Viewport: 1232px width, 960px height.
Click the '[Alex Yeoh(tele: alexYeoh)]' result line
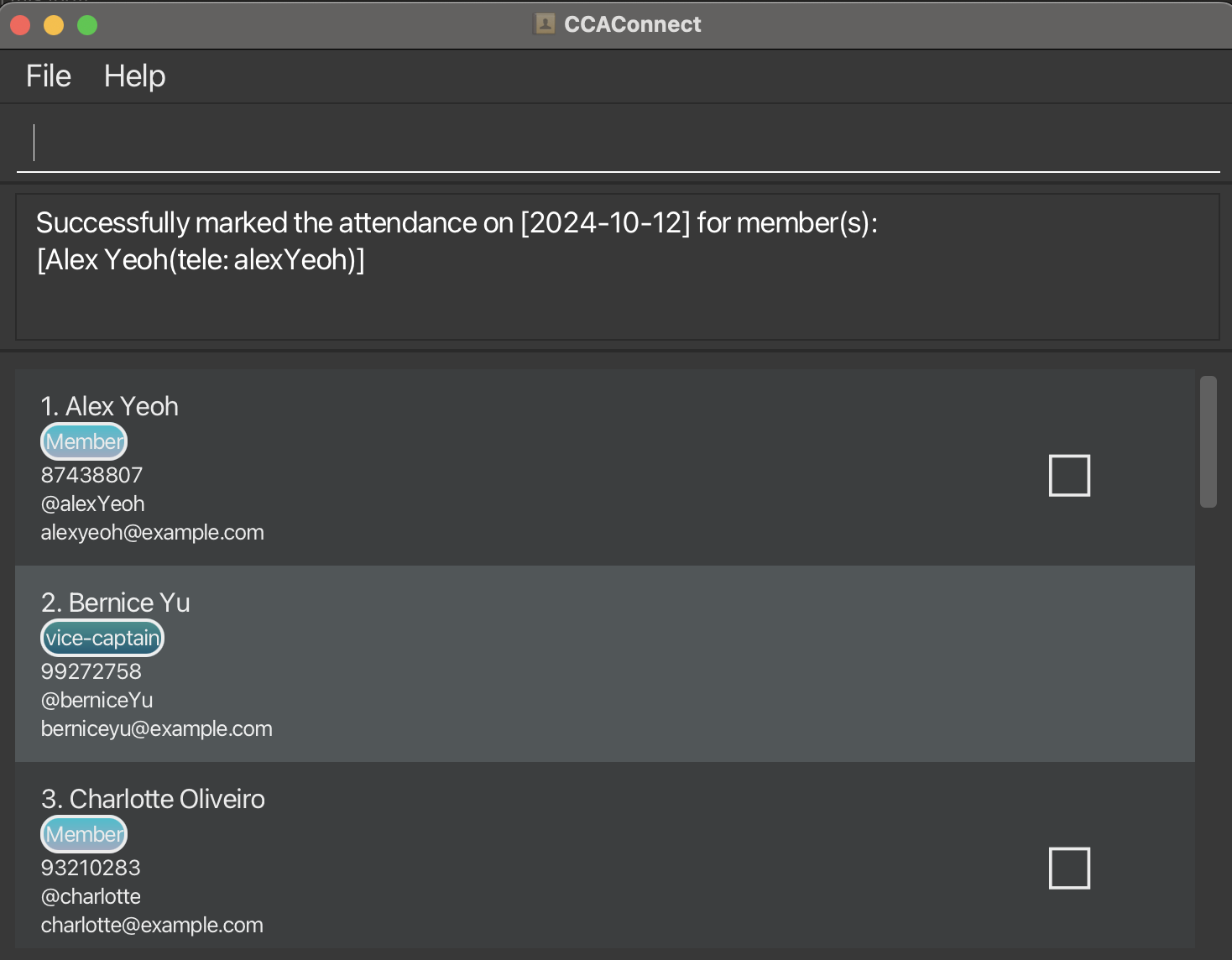point(201,260)
